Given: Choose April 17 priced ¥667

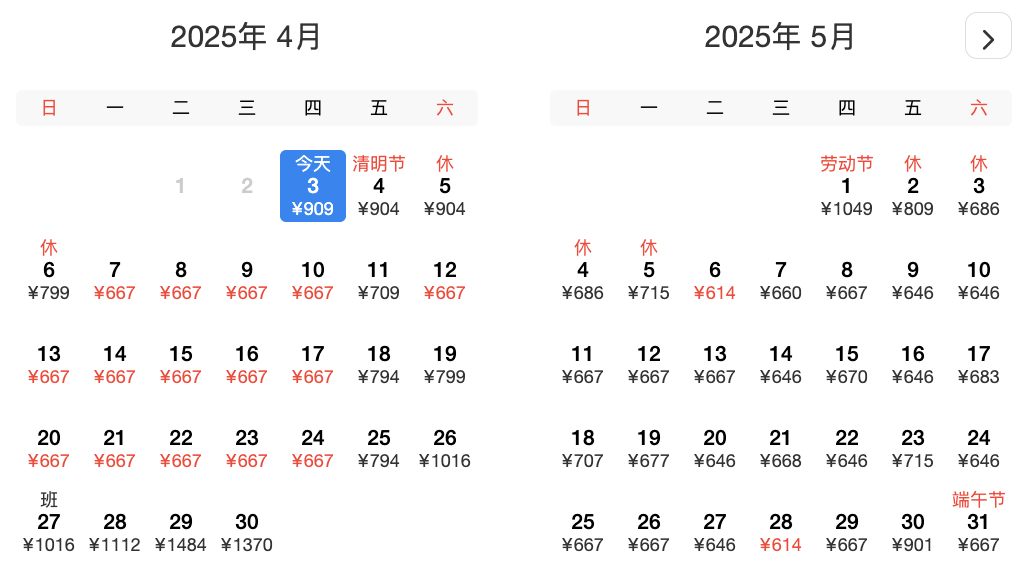Looking at the screenshot, I should pyautogui.click(x=313, y=365).
